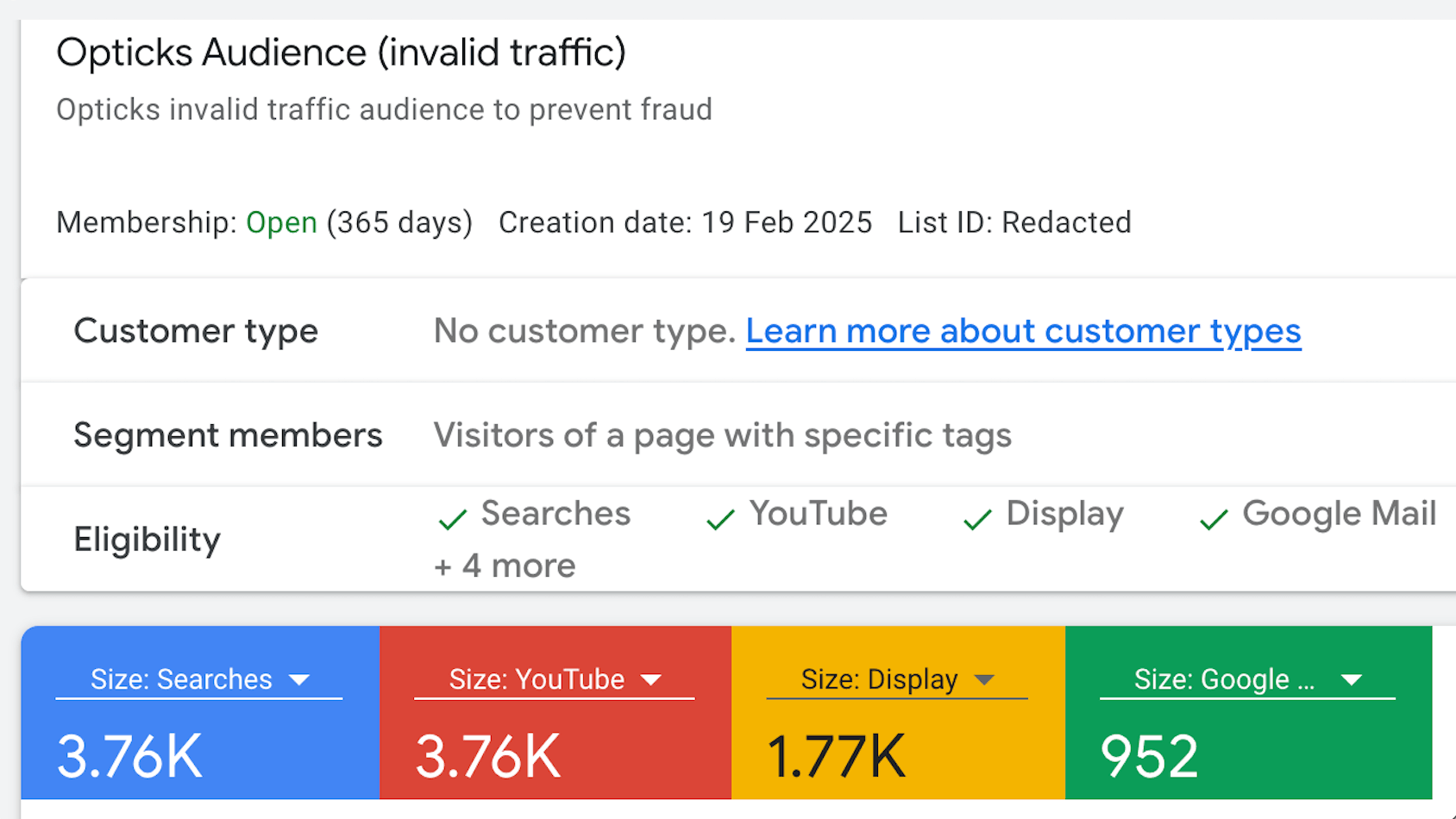Image resolution: width=1456 pixels, height=819 pixels.
Task: Select the red tile's 3.76K value
Action: coord(488,756)
